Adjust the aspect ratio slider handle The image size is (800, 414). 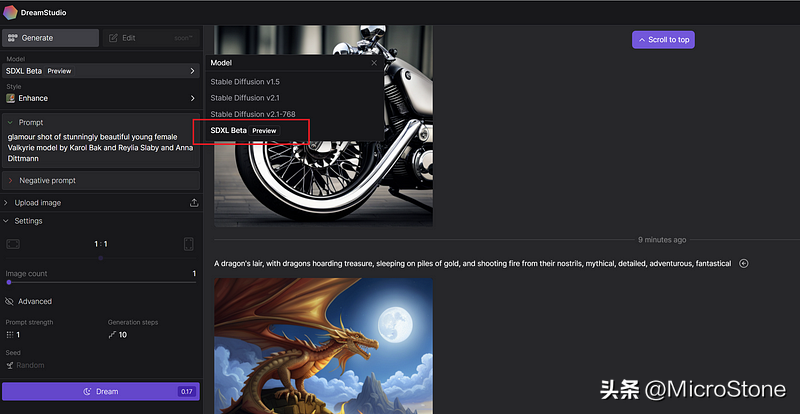point(101,258)
